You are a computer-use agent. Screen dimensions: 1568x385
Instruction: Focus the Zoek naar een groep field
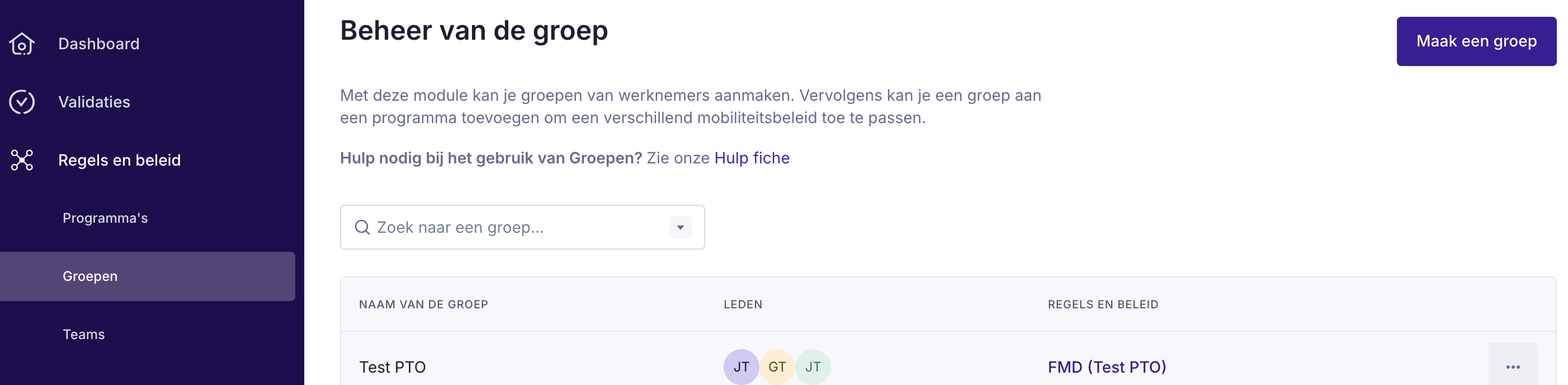[517, 227]
